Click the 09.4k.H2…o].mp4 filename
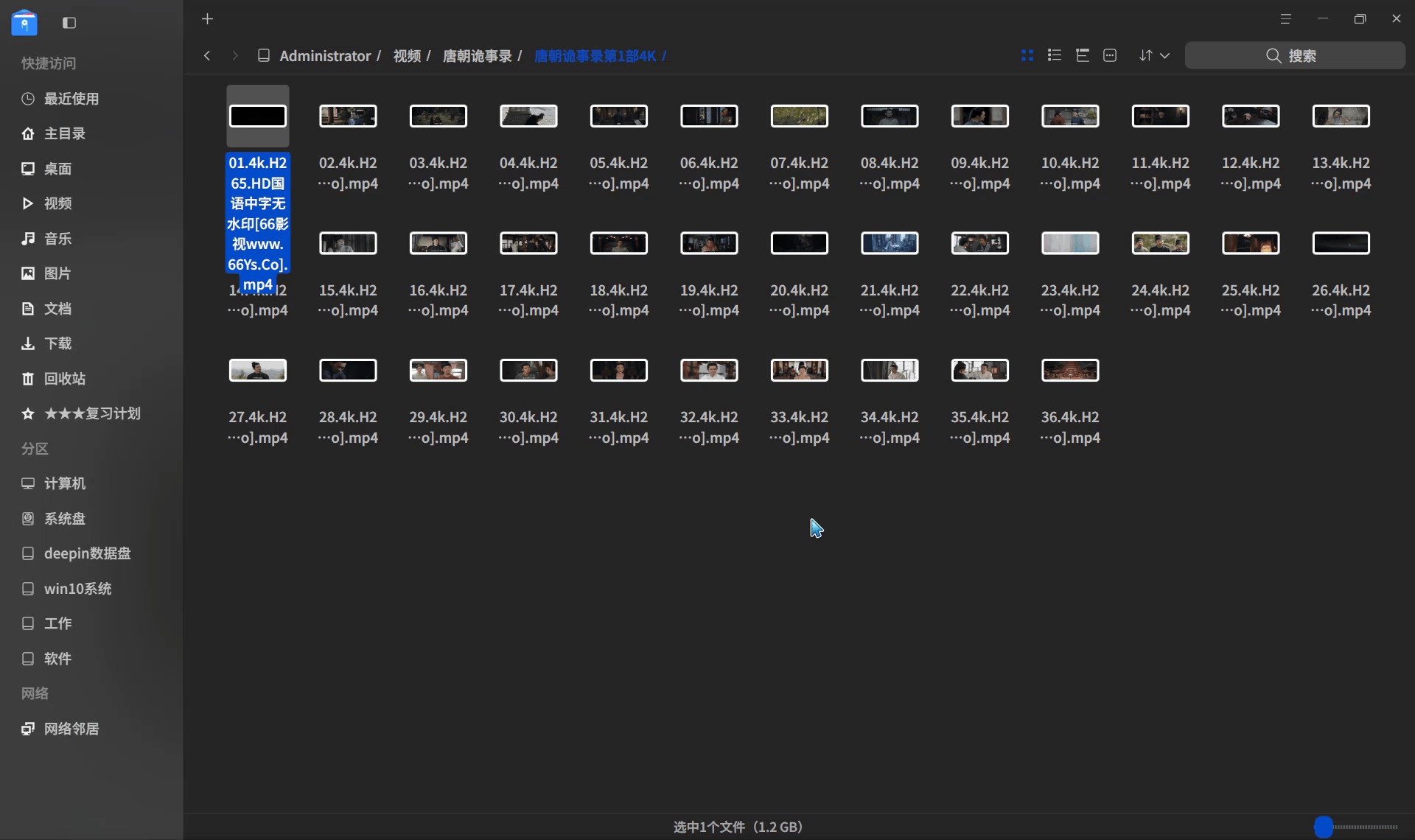 [980, 173]
